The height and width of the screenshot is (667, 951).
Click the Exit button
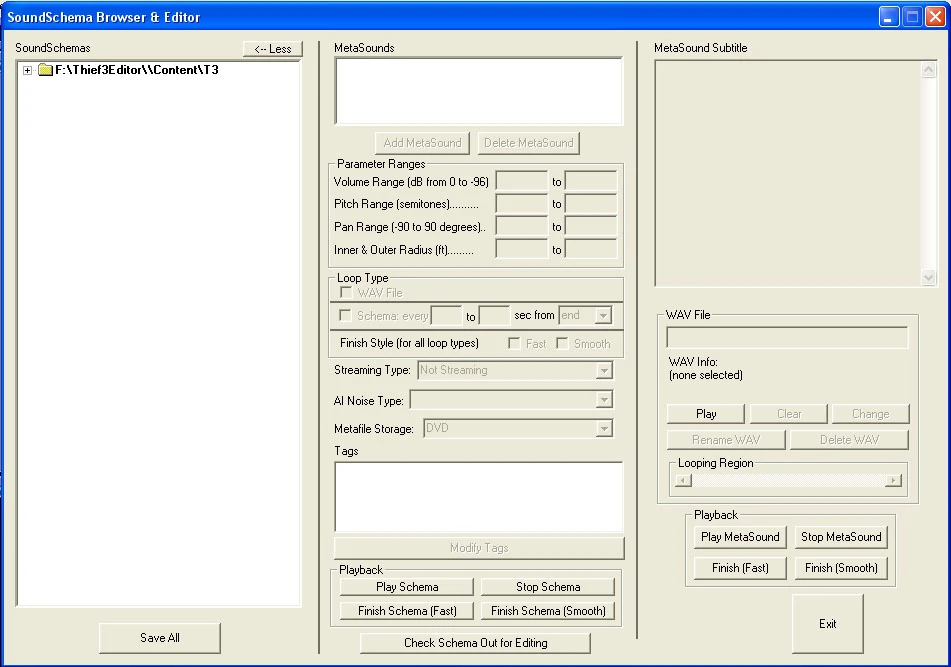point(827,624)
